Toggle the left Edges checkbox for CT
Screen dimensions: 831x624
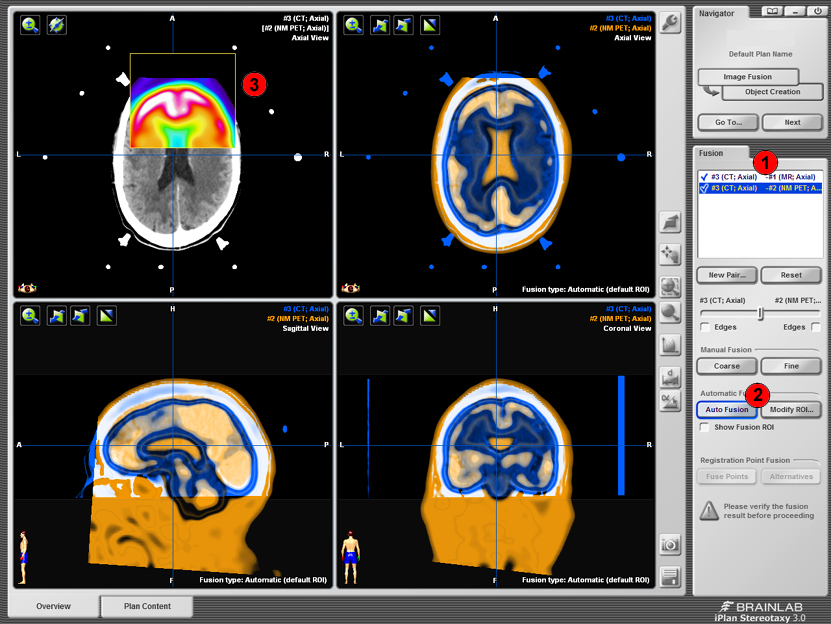click(705, 327)
